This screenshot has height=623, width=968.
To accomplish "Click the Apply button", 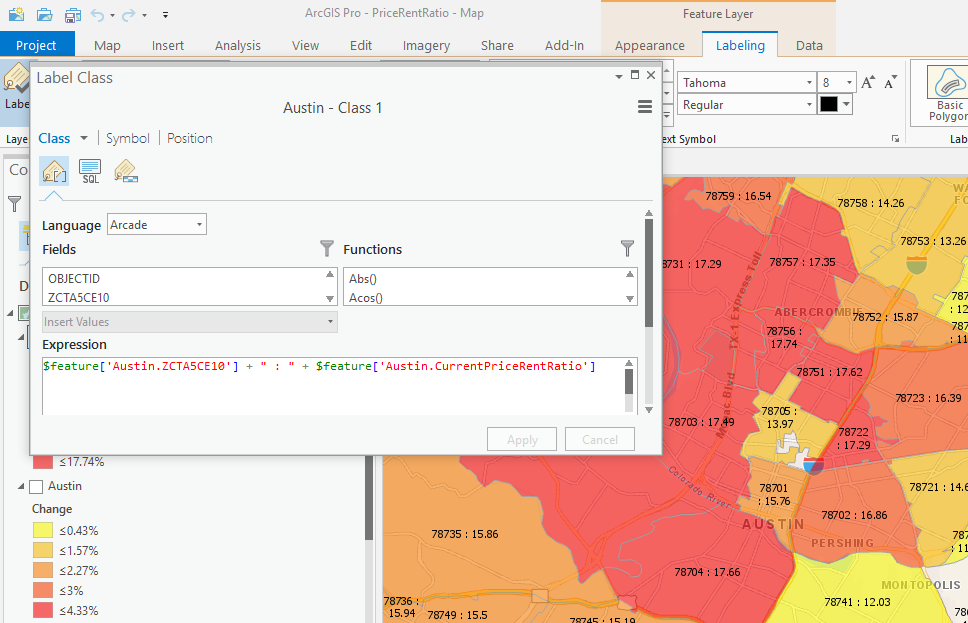I will (x=522, y=440).
